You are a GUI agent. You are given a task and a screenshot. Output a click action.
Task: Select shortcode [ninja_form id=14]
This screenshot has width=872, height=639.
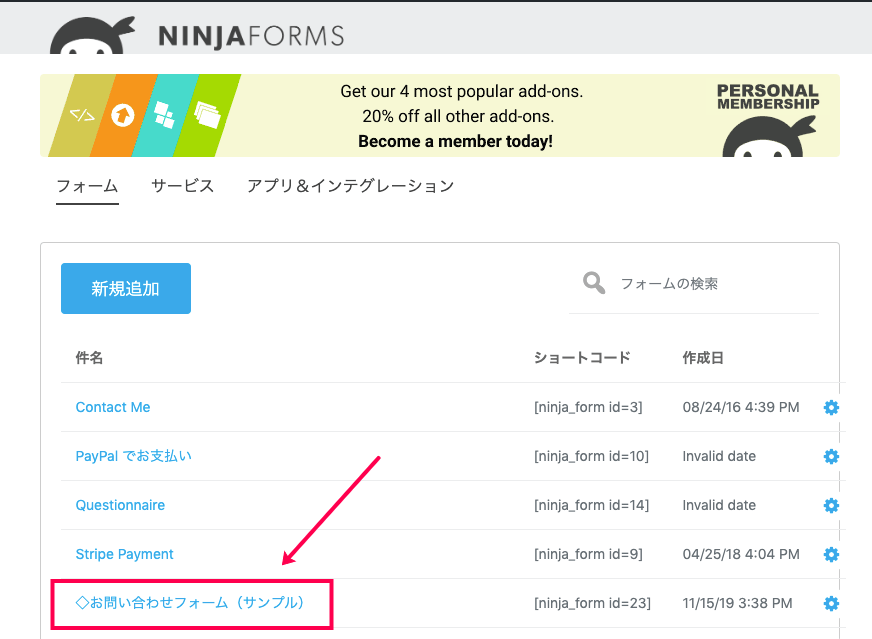pos(591,505)
